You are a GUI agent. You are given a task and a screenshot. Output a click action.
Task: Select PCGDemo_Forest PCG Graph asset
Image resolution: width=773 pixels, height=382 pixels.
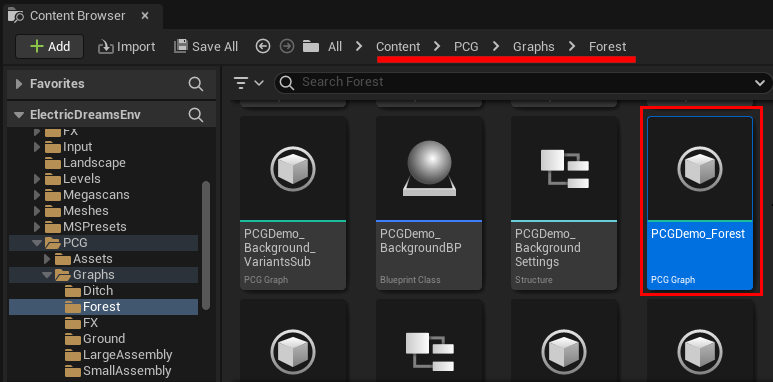pos(700,203)
